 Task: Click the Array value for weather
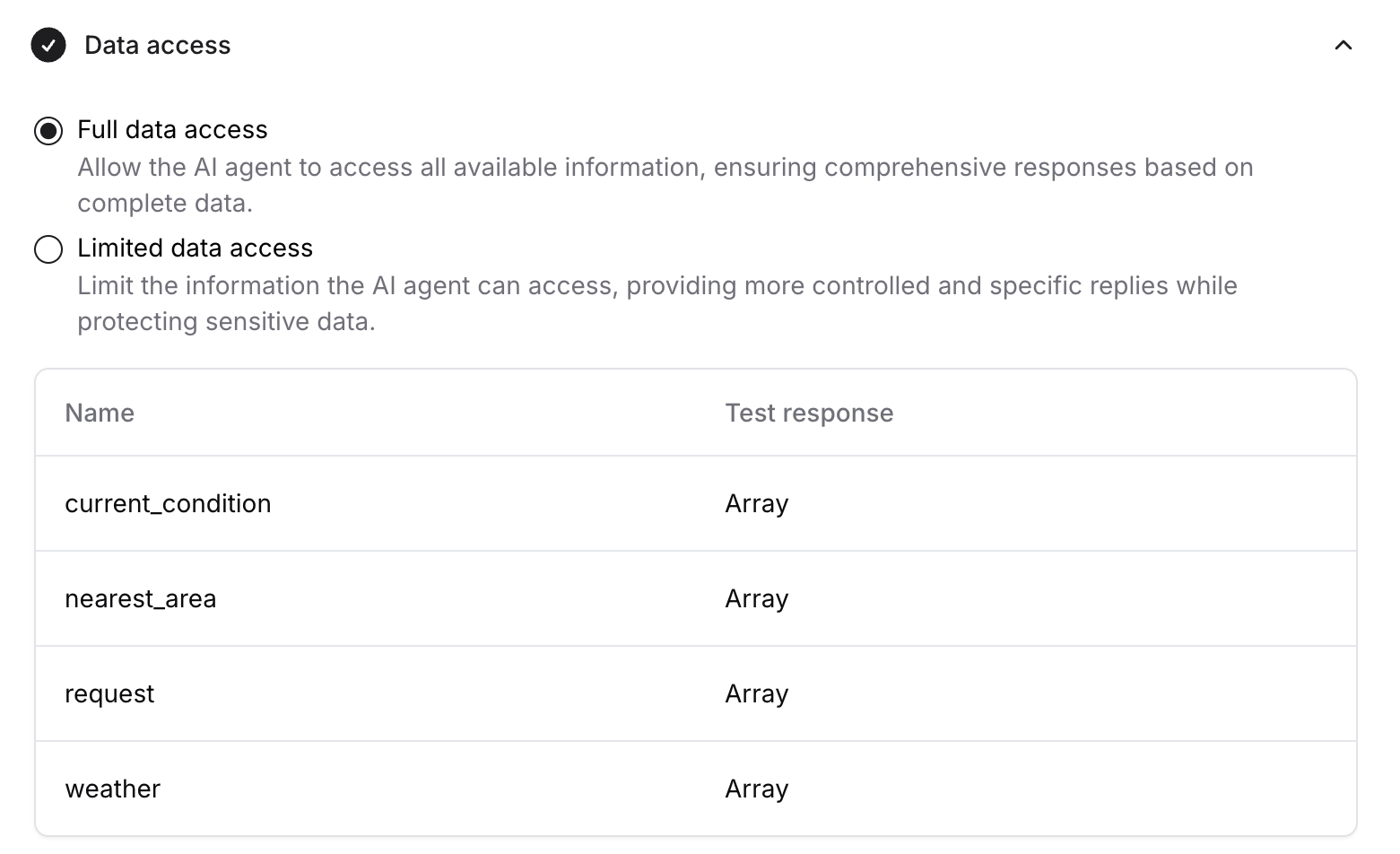(756, 789)
